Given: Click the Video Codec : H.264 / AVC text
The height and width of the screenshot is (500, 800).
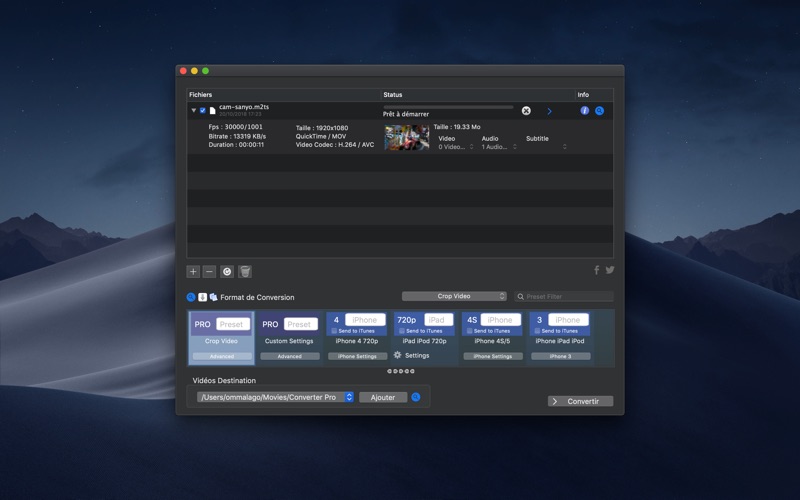Looking at the screenshot, I should coord(335,145).
